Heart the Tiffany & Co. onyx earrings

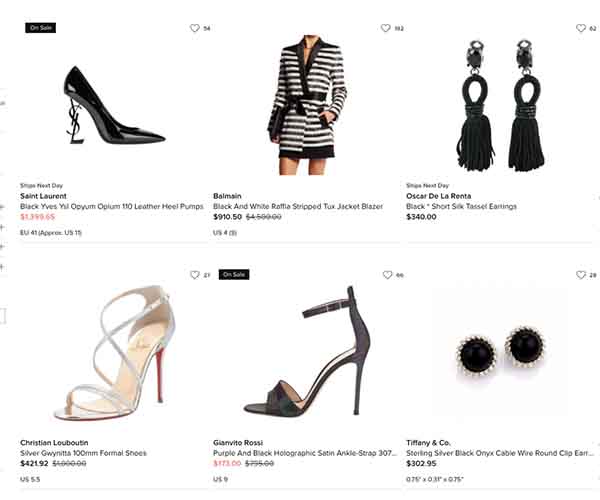[x=580, y=274]
